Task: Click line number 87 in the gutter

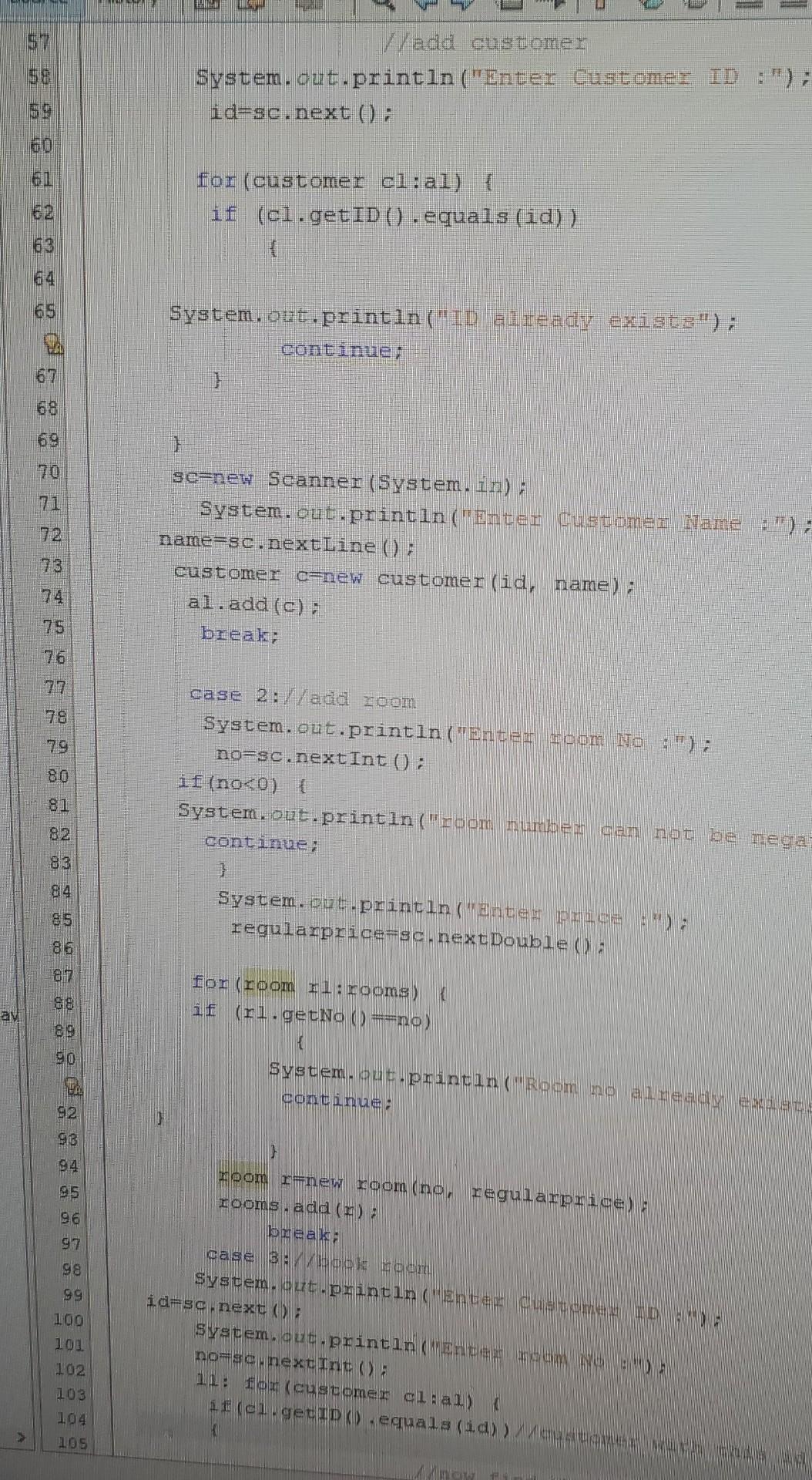Action: point(64,975)
